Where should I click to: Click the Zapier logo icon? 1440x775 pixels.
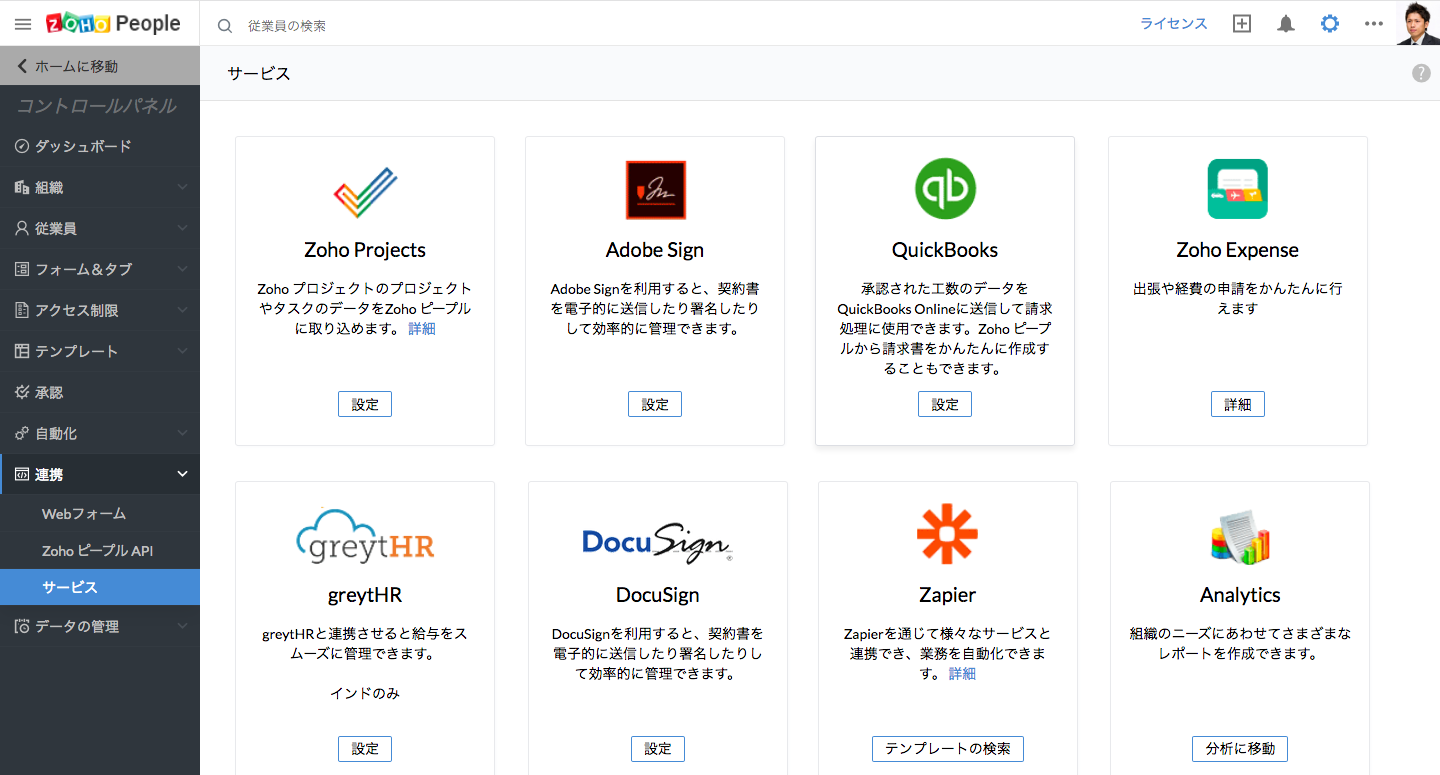(x=947, y=534)
